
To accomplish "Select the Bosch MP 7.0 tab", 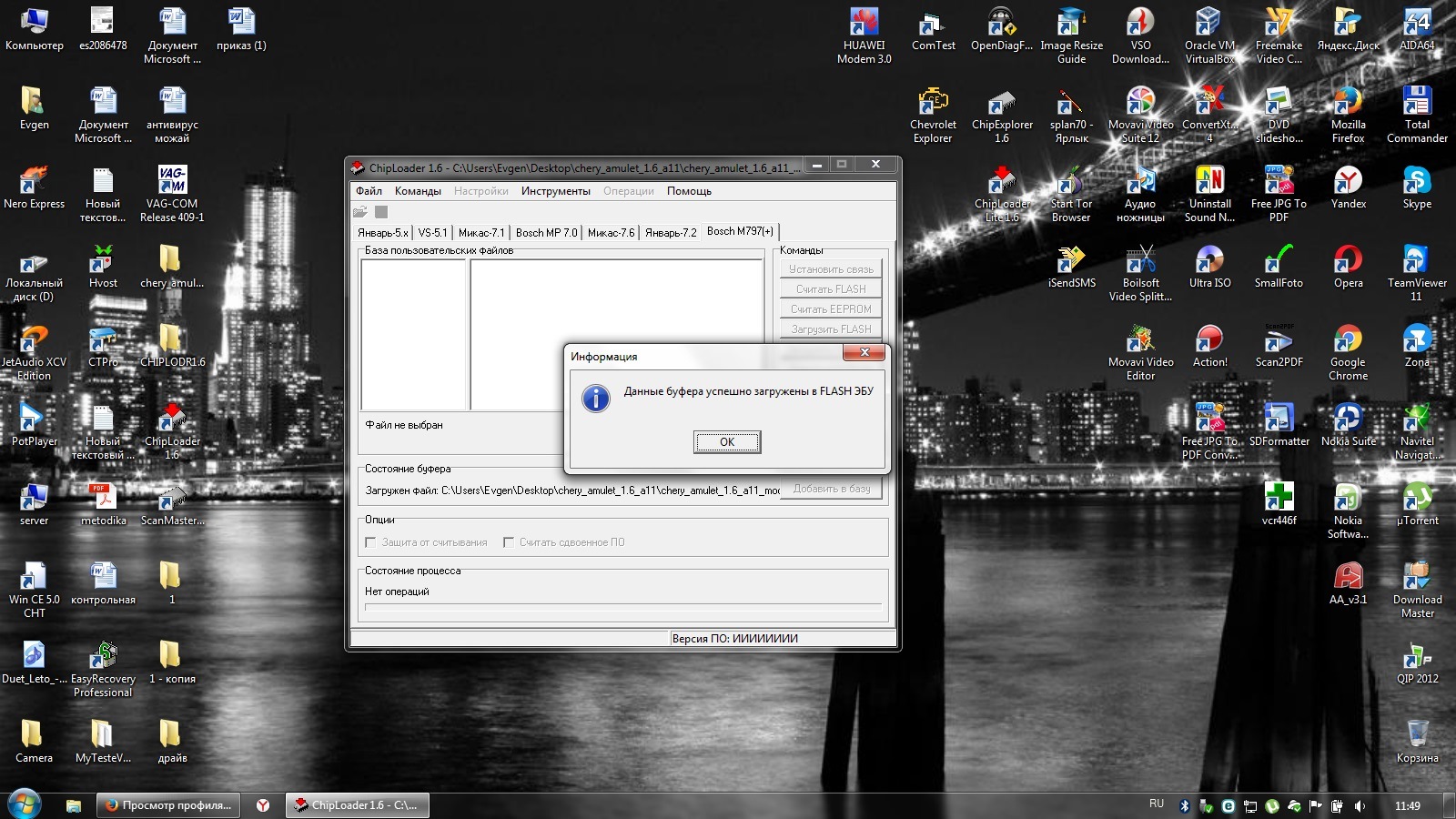I will pyautogui.click(x=546, y=233).
